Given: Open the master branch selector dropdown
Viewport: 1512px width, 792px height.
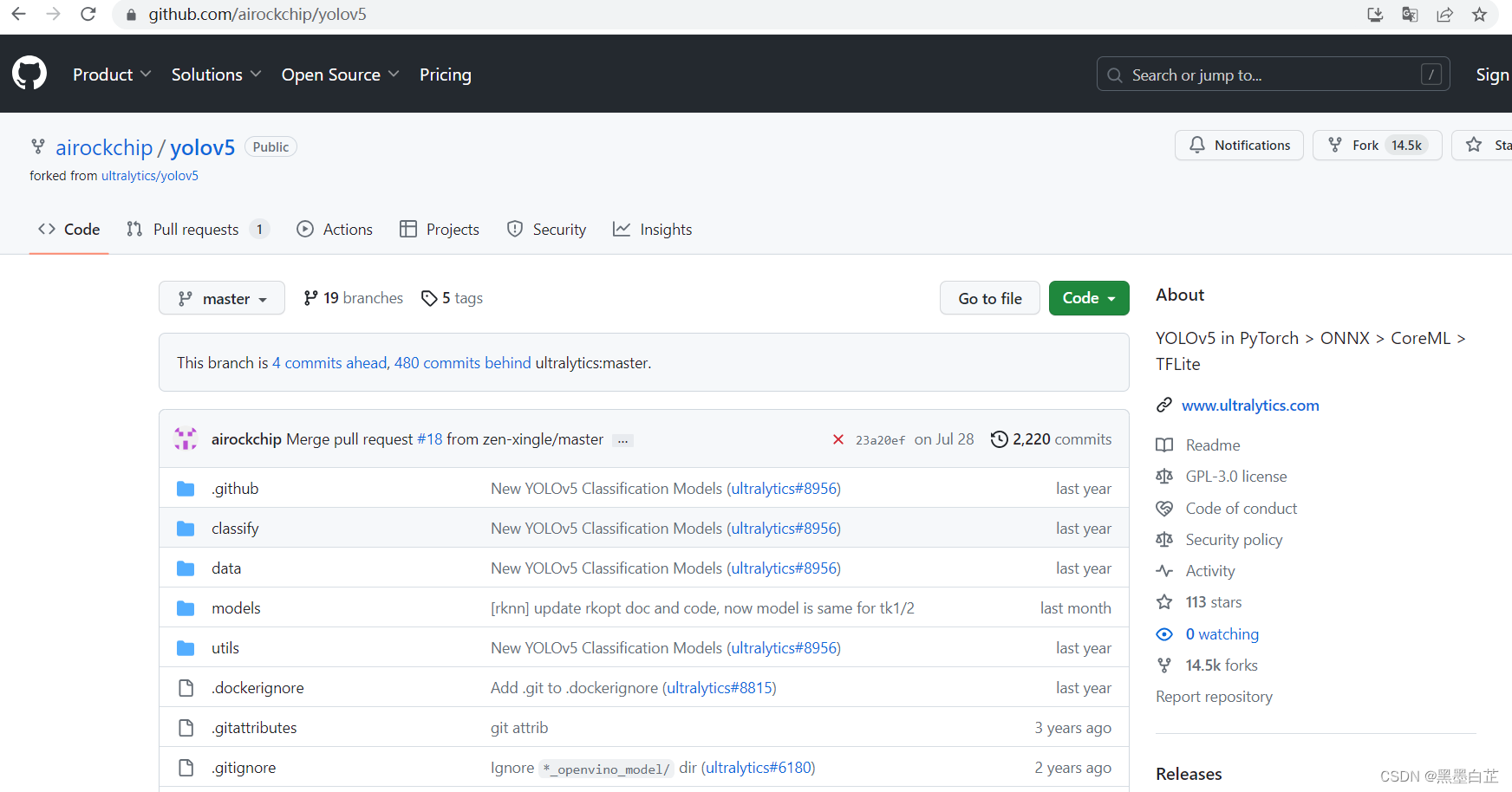Looking at the screenshot, I should tap(222, 298).
